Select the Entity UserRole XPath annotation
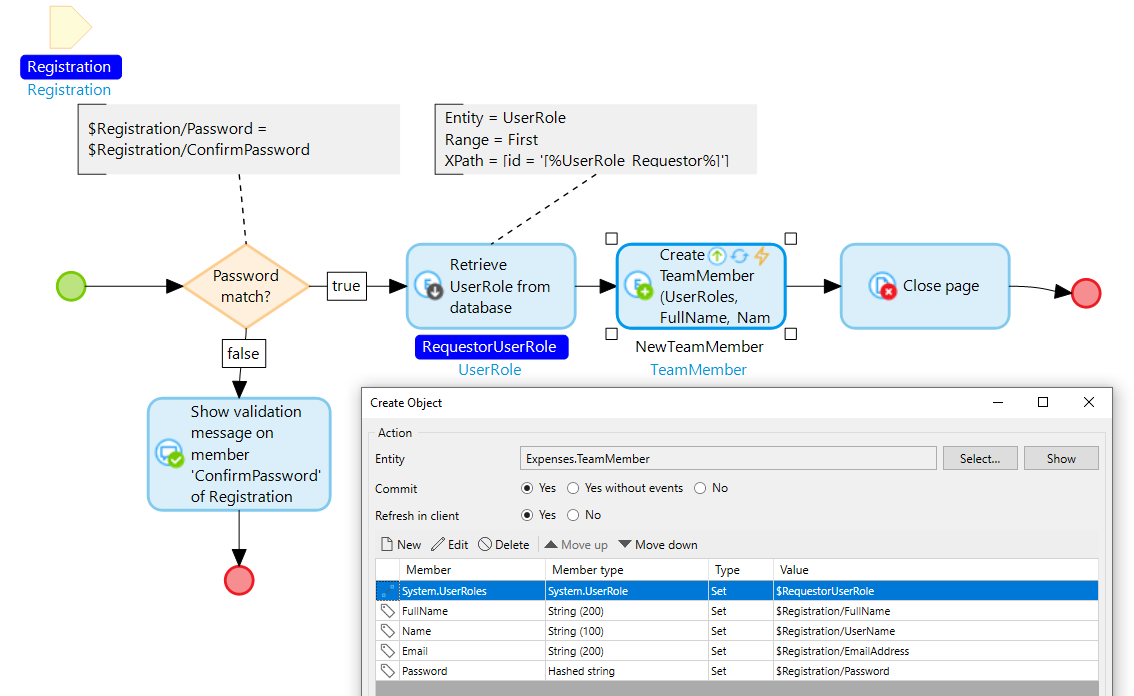 pos(595,139)
